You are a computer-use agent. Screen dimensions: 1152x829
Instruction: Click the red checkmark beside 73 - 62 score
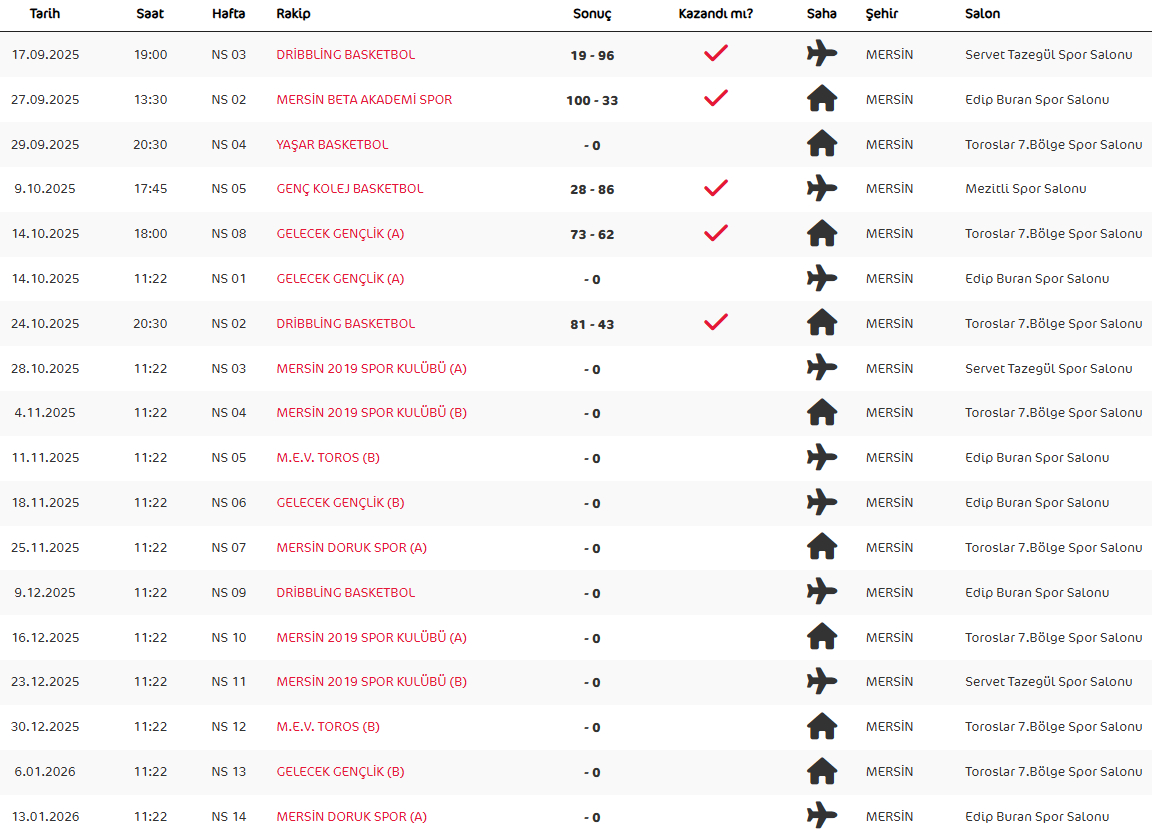pos(716,232)
